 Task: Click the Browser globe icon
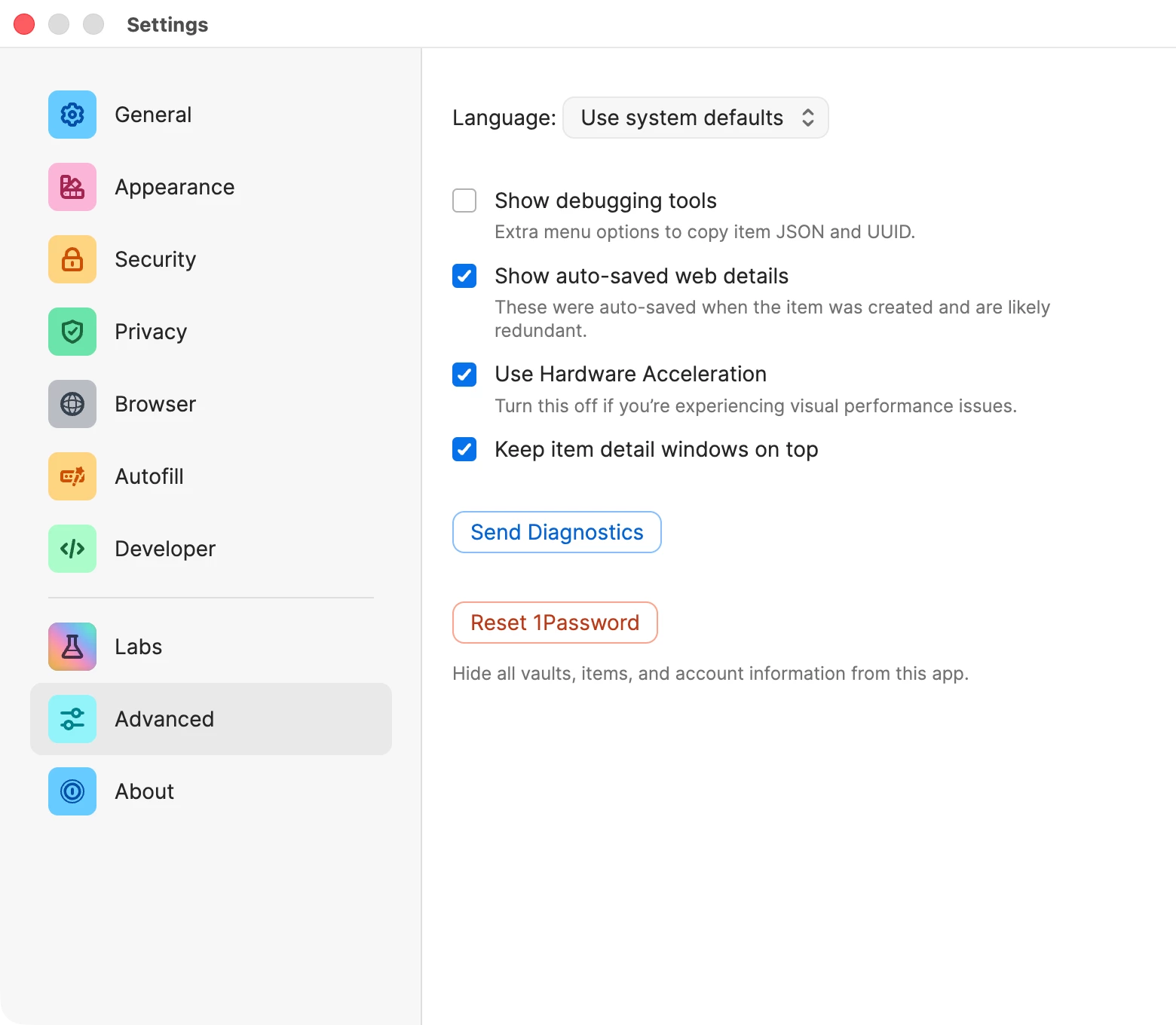point(72,404)
